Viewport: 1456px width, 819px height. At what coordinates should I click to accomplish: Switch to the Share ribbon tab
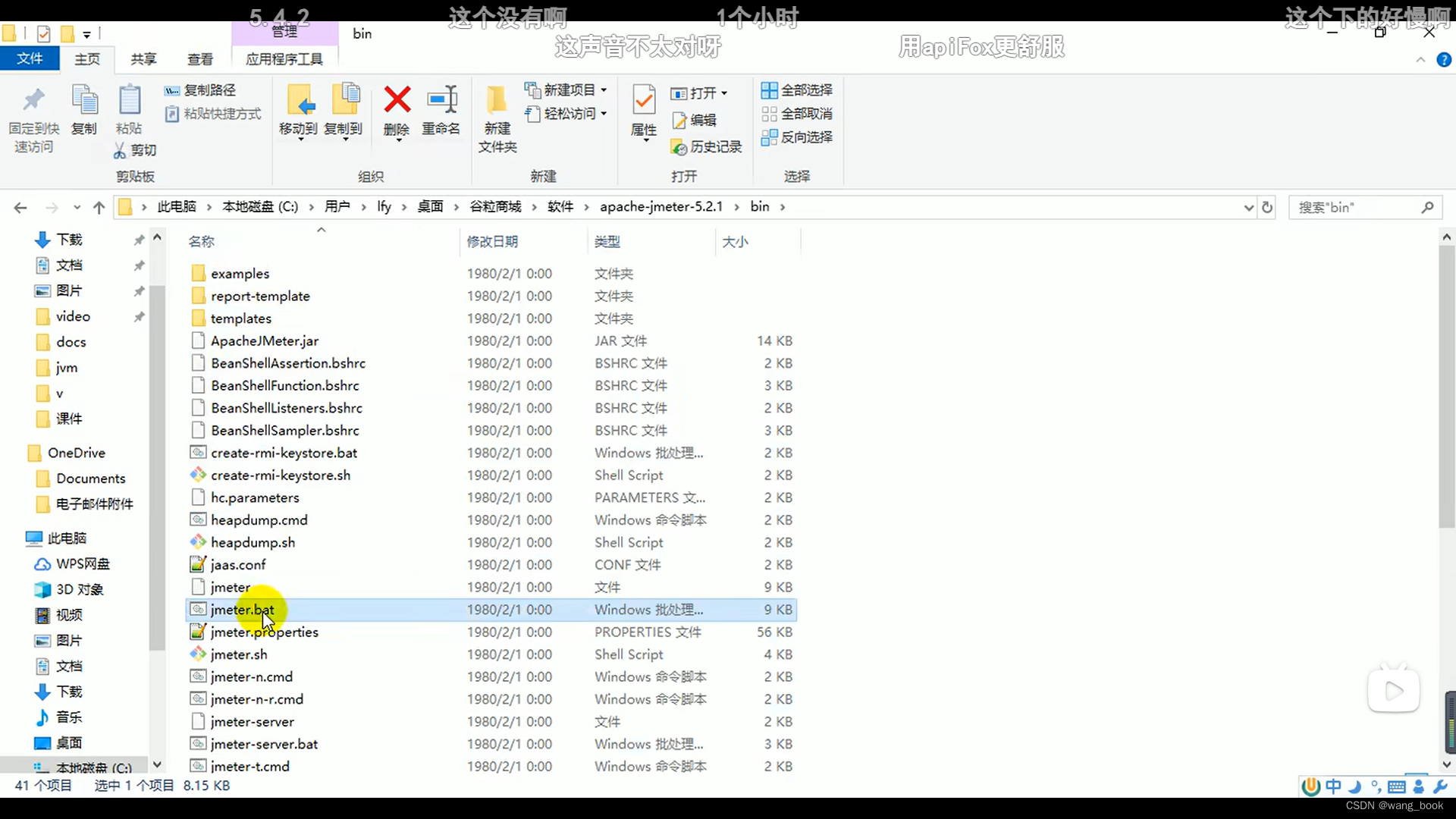pyautogui.click(x=143, y=59)
